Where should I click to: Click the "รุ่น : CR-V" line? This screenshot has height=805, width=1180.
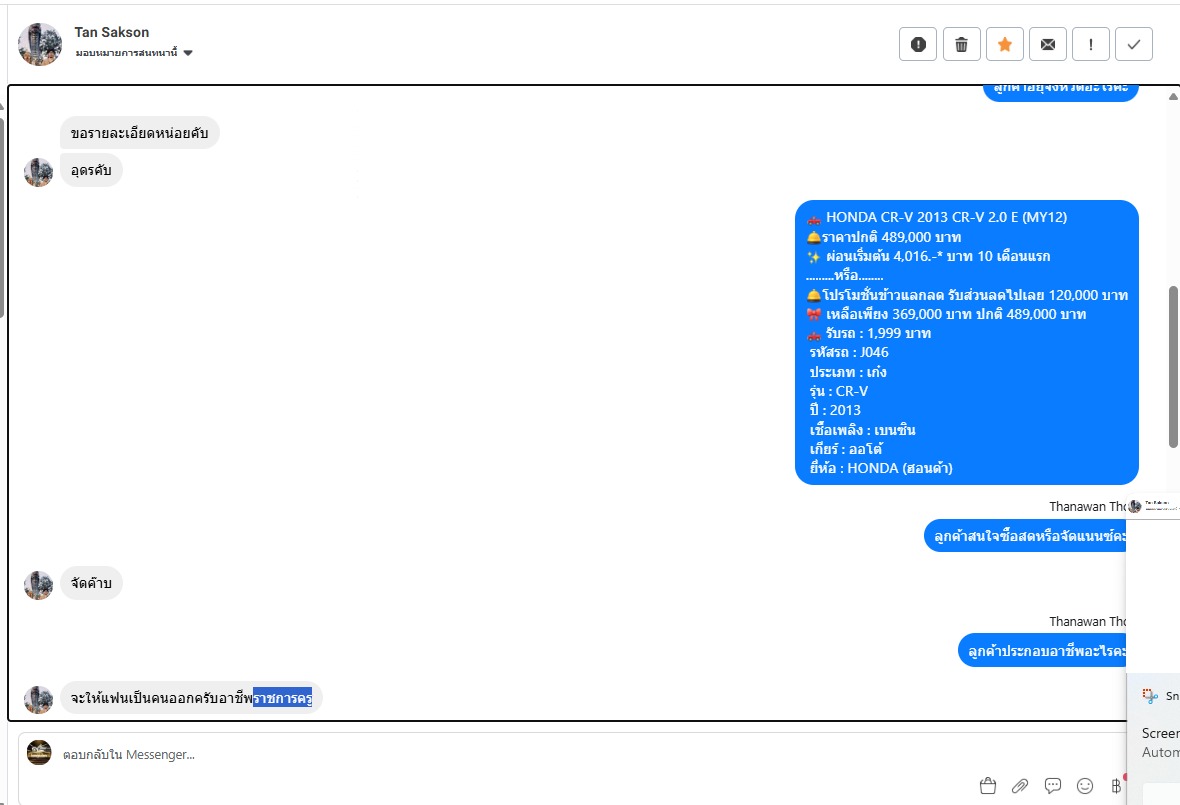click(x=839, y=391)
